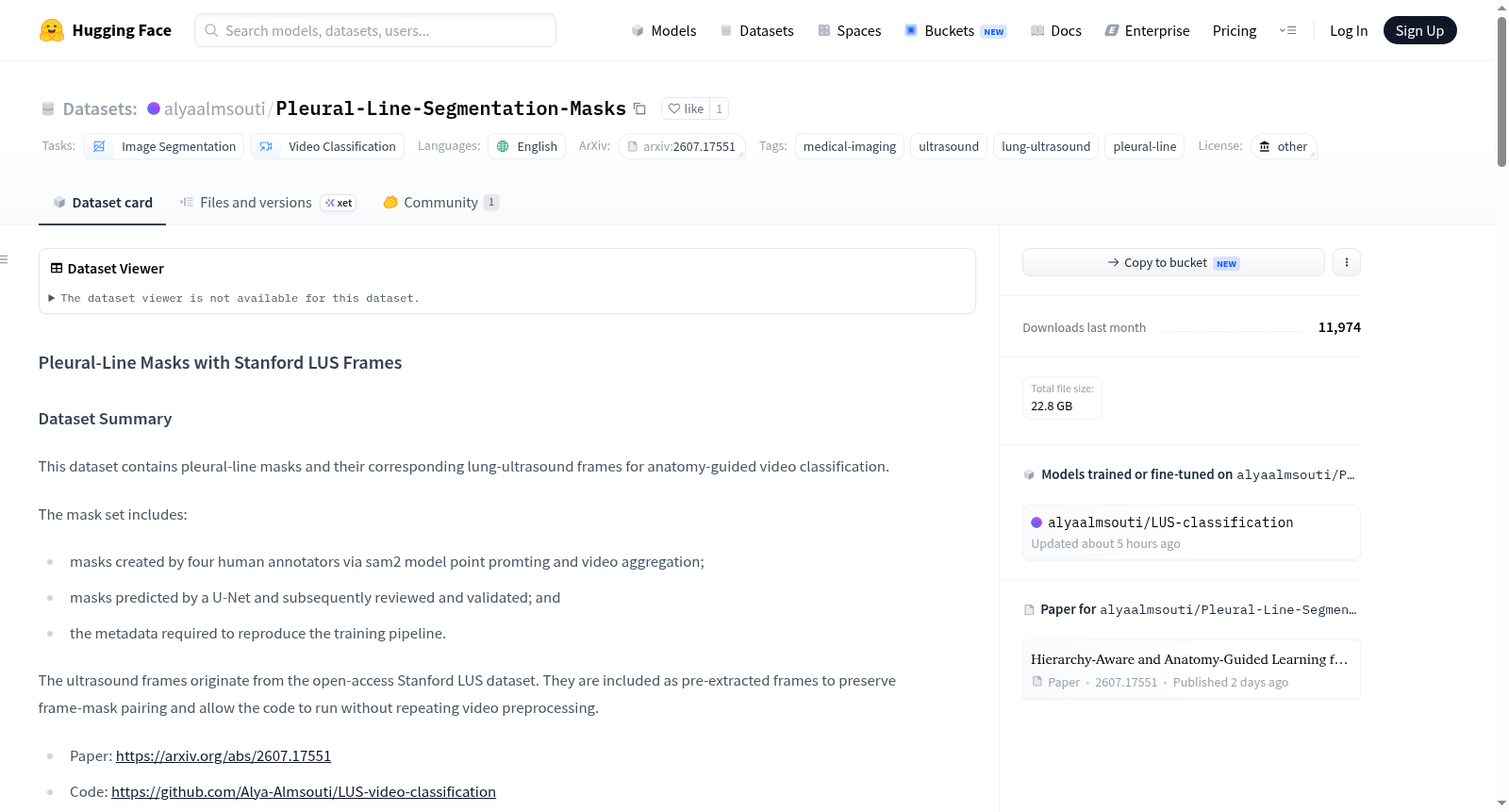The height and width of the screenshot is (812, 1509).
Task: Click the purple alyaalmsouti avatar in the title
Action: point(154,108)
